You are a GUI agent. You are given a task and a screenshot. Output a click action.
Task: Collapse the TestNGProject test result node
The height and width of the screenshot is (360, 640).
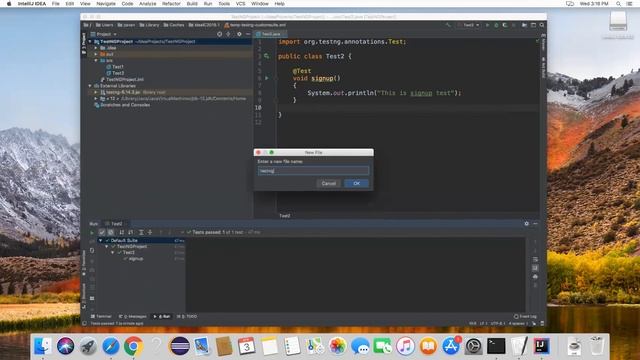click(107, 247)
